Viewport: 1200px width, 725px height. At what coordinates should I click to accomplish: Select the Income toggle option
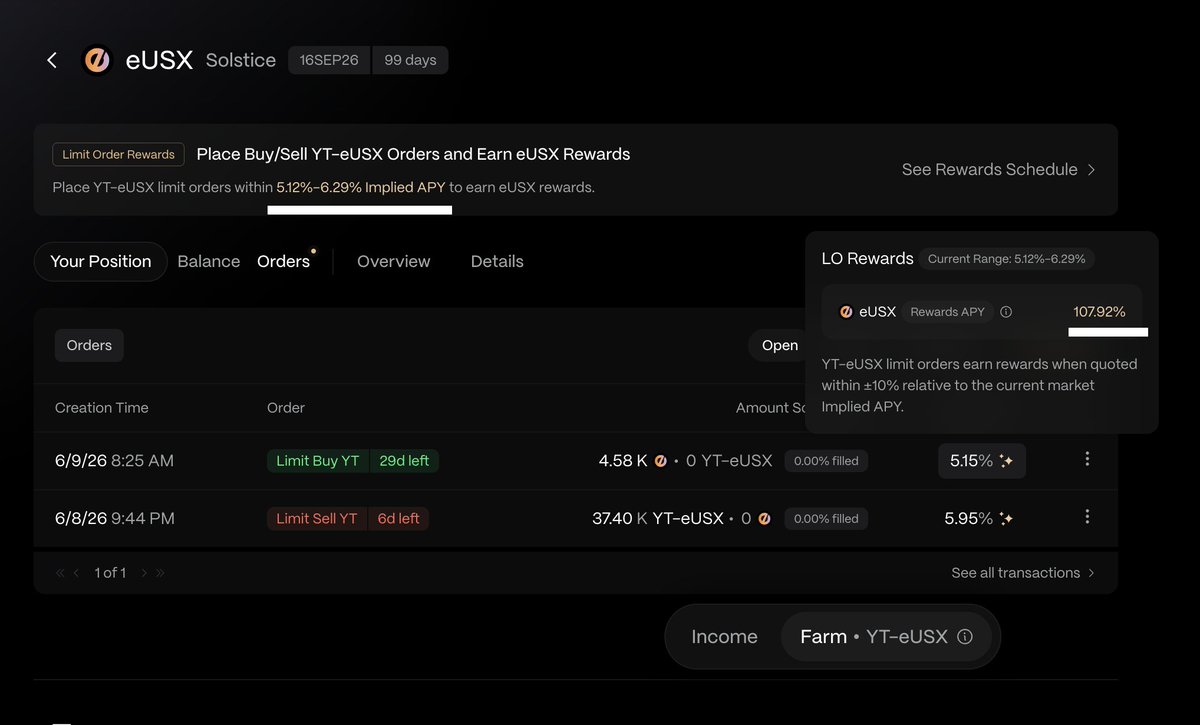point(724,637)
